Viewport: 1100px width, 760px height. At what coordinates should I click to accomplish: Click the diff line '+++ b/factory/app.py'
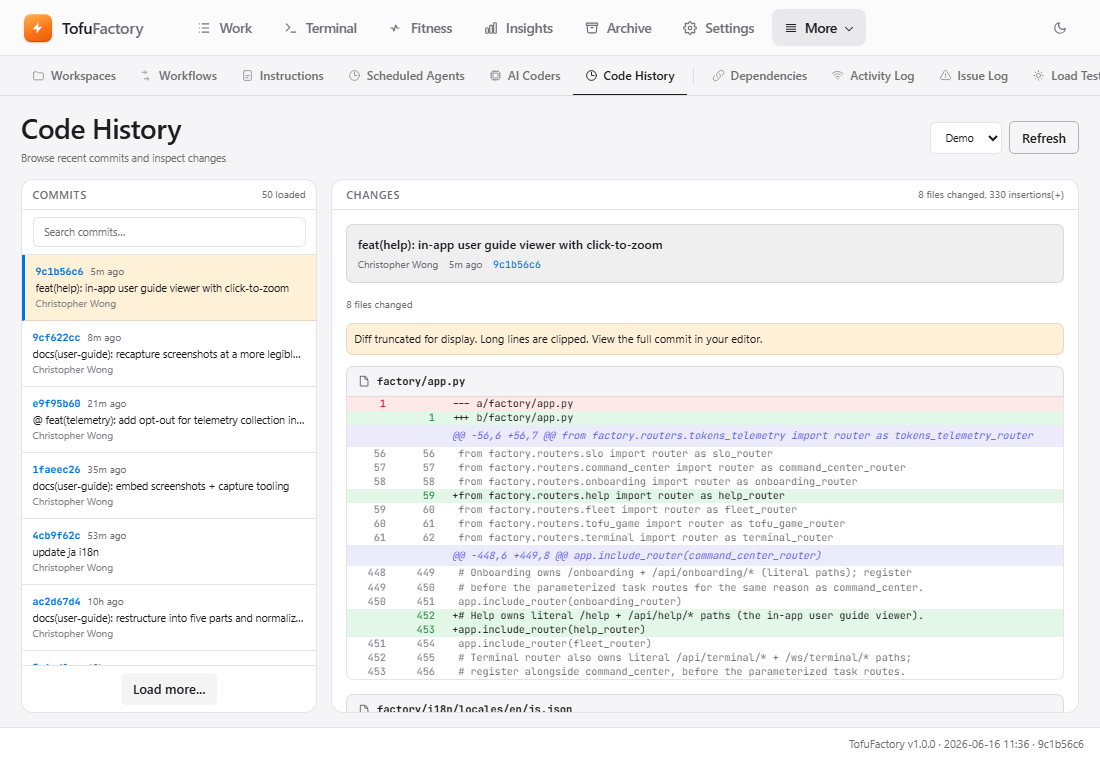pos(704,418)
